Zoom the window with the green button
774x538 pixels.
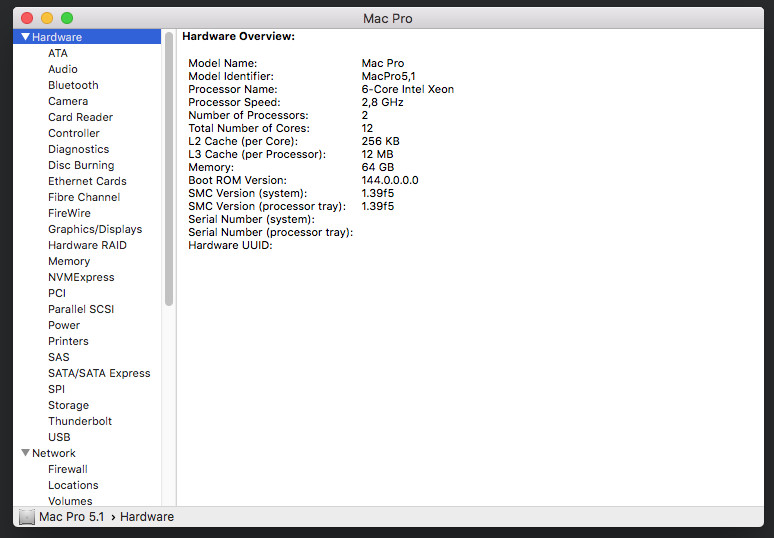click(67, 18)
